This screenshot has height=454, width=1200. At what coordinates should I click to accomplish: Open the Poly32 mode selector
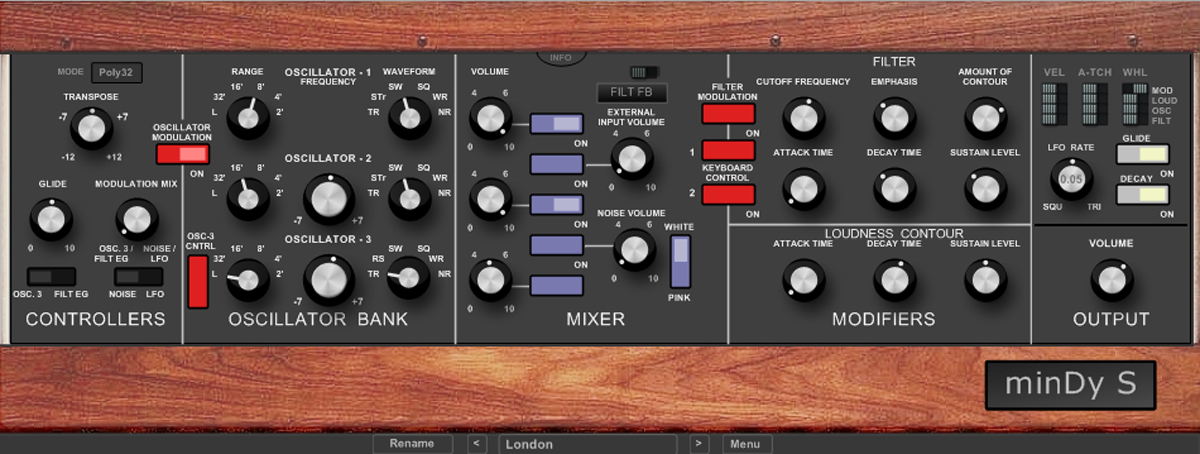(x=116, y=73)
